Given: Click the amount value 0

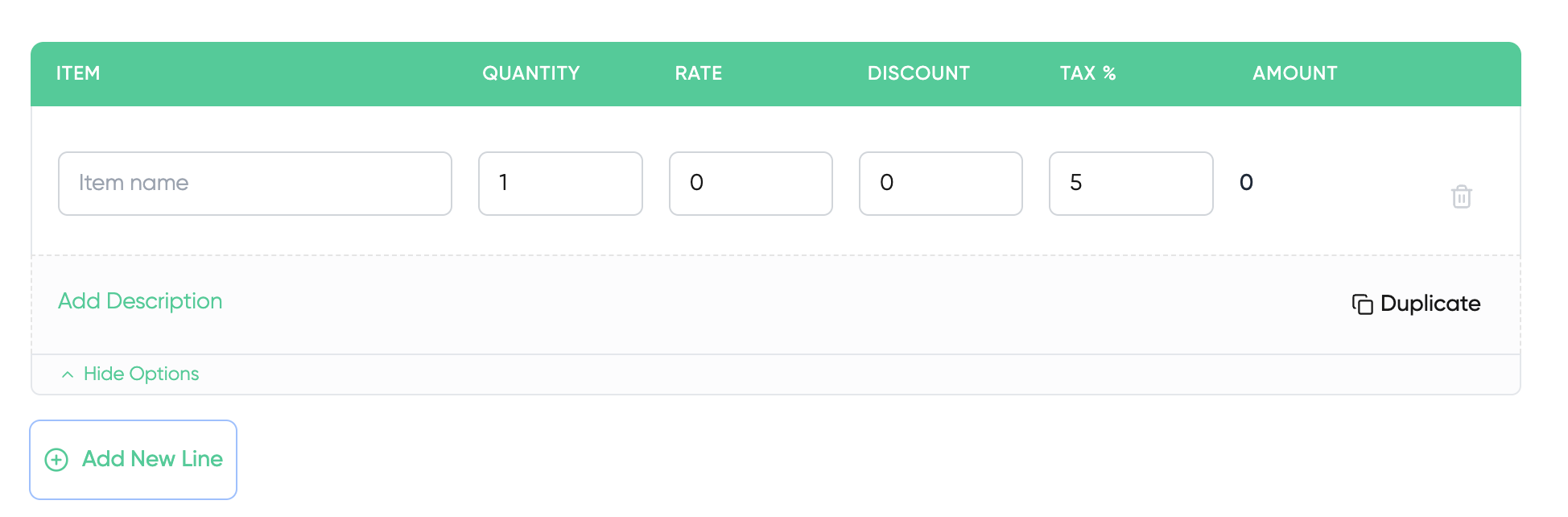Looking at the screenshot, I should (x=1246, y=183).
